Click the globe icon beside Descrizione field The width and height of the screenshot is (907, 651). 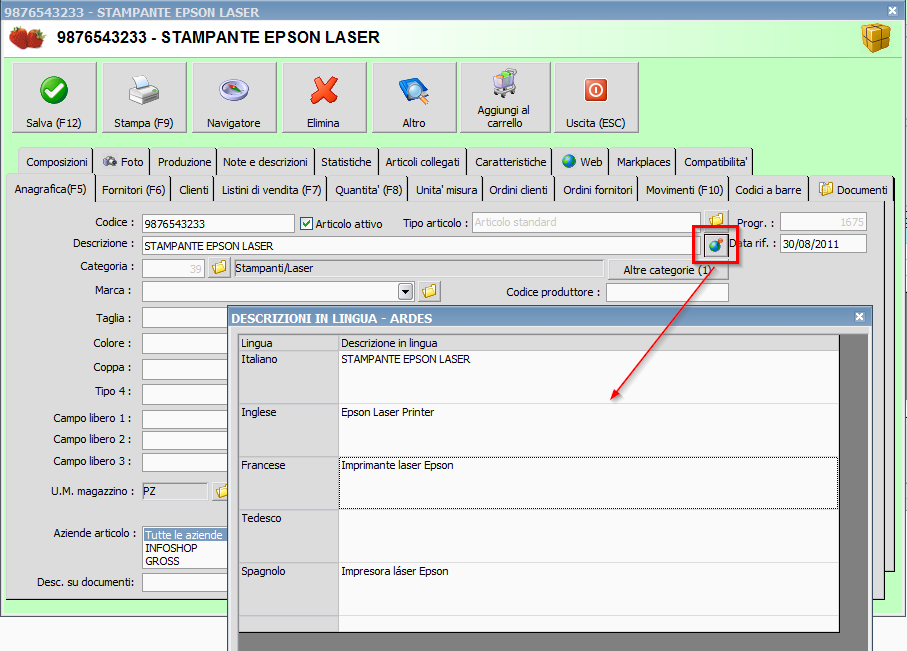716,245
